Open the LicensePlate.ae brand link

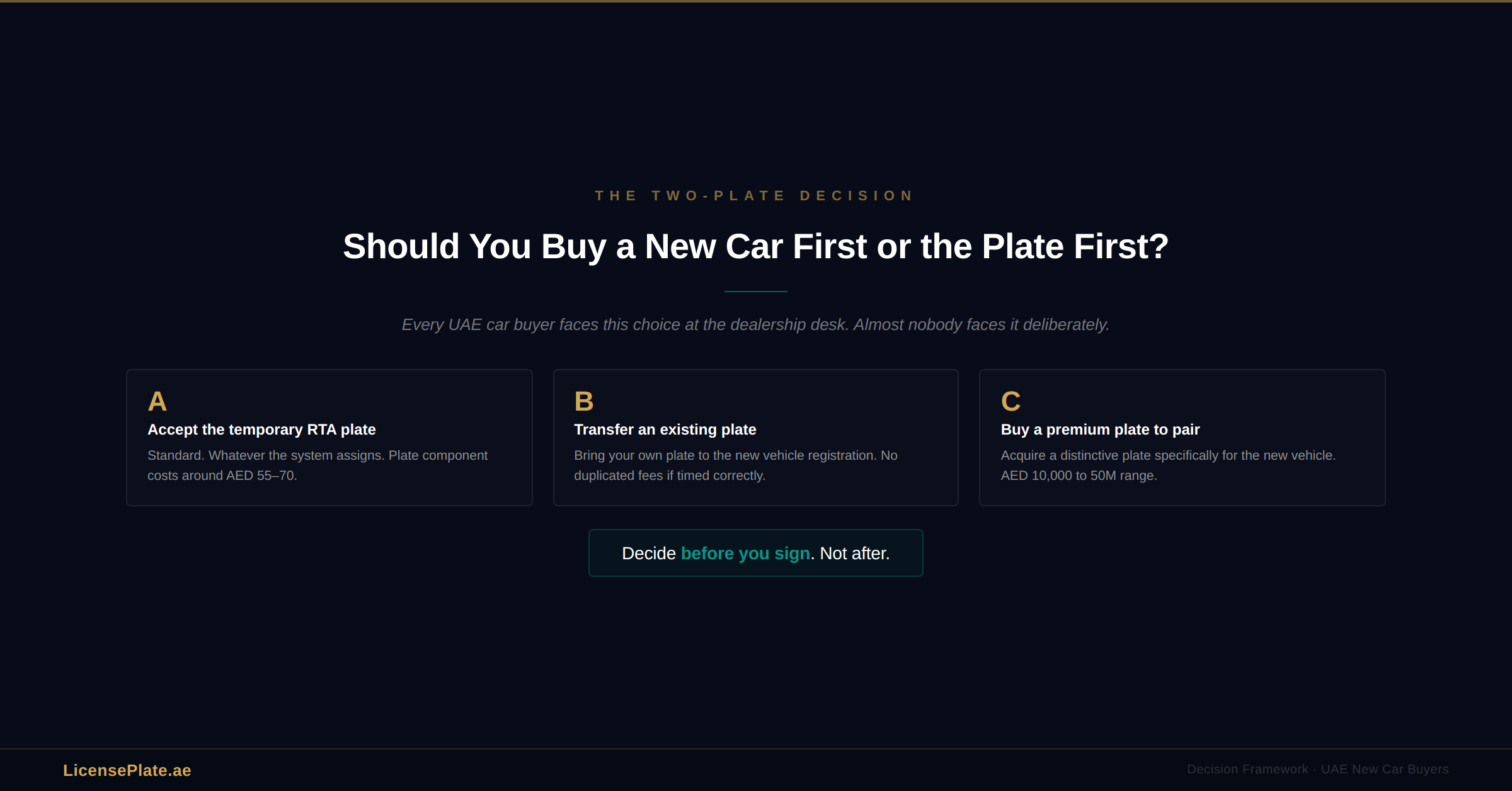[127, 770]
